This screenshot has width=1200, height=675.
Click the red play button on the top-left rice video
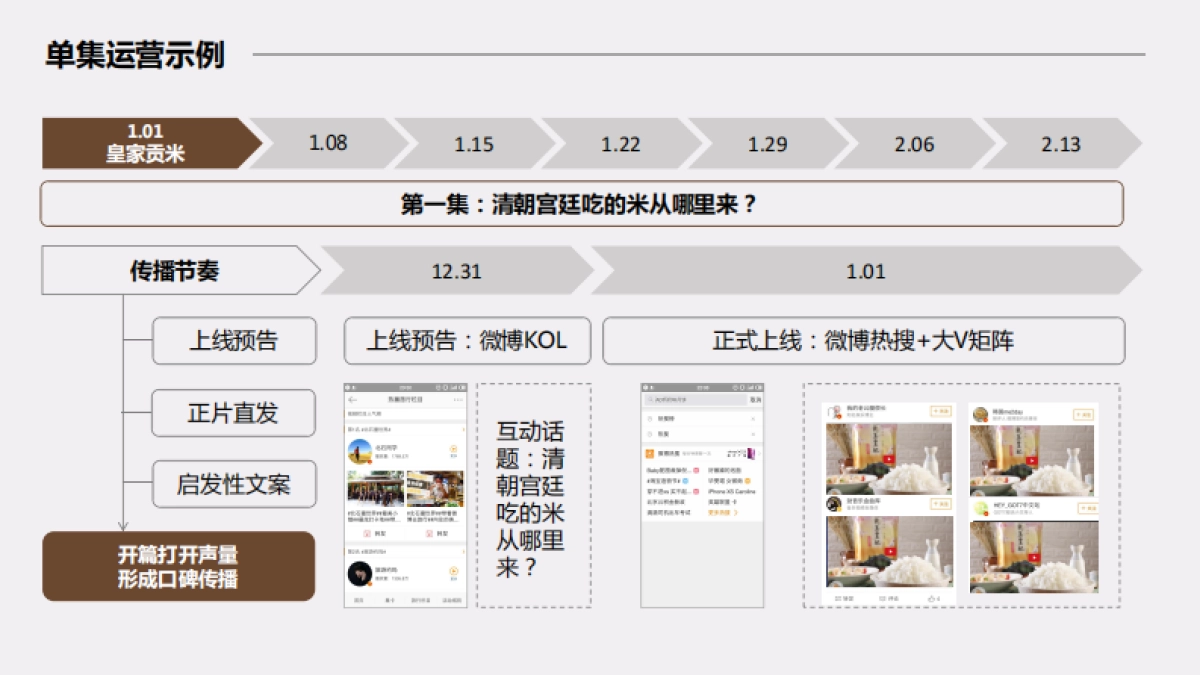[x=888, y=458]
